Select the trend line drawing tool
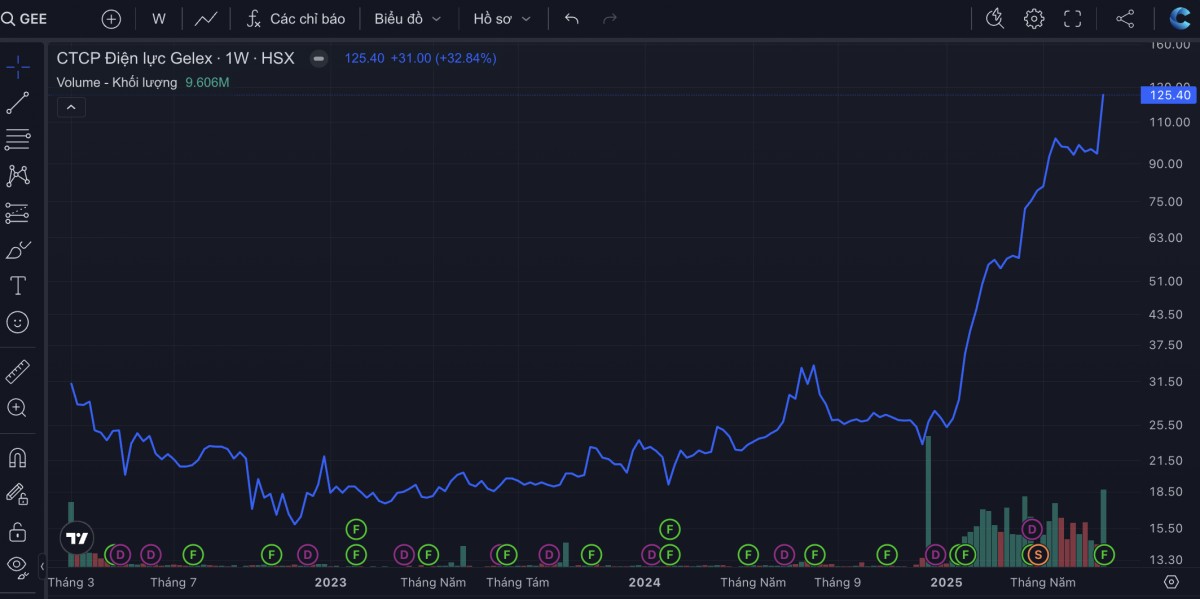Screen dimensions: 1200x599 coord(17,103)
